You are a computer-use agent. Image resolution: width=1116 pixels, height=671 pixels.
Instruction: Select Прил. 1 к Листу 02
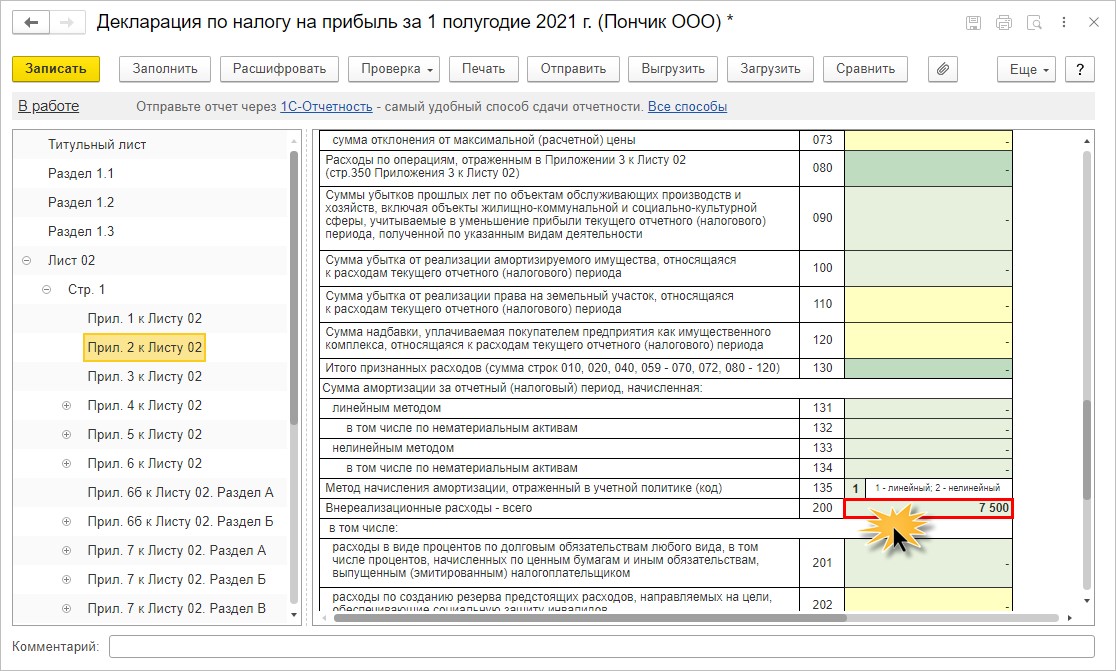(x=144, y=319)
